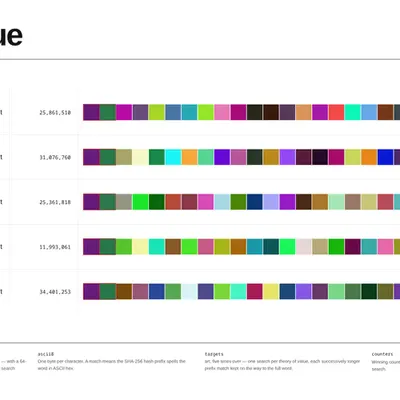Click the lavender swatch in the third row
Image resolution: width=400 pixels, height=400 pixels.
pyautogui.click(x=271, y=202)
